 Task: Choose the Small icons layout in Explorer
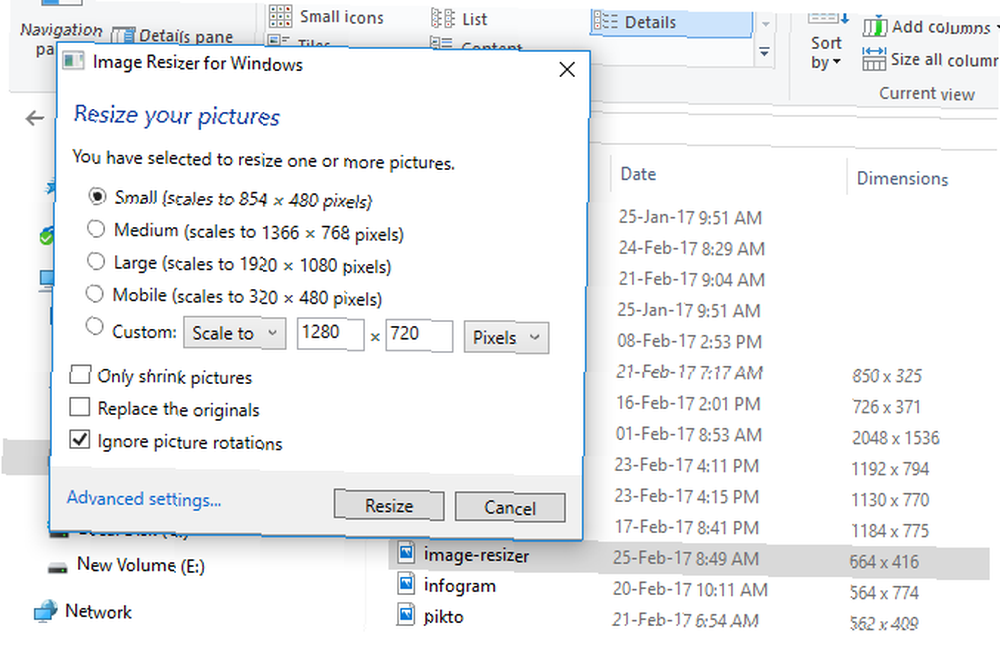coord(326,17)
